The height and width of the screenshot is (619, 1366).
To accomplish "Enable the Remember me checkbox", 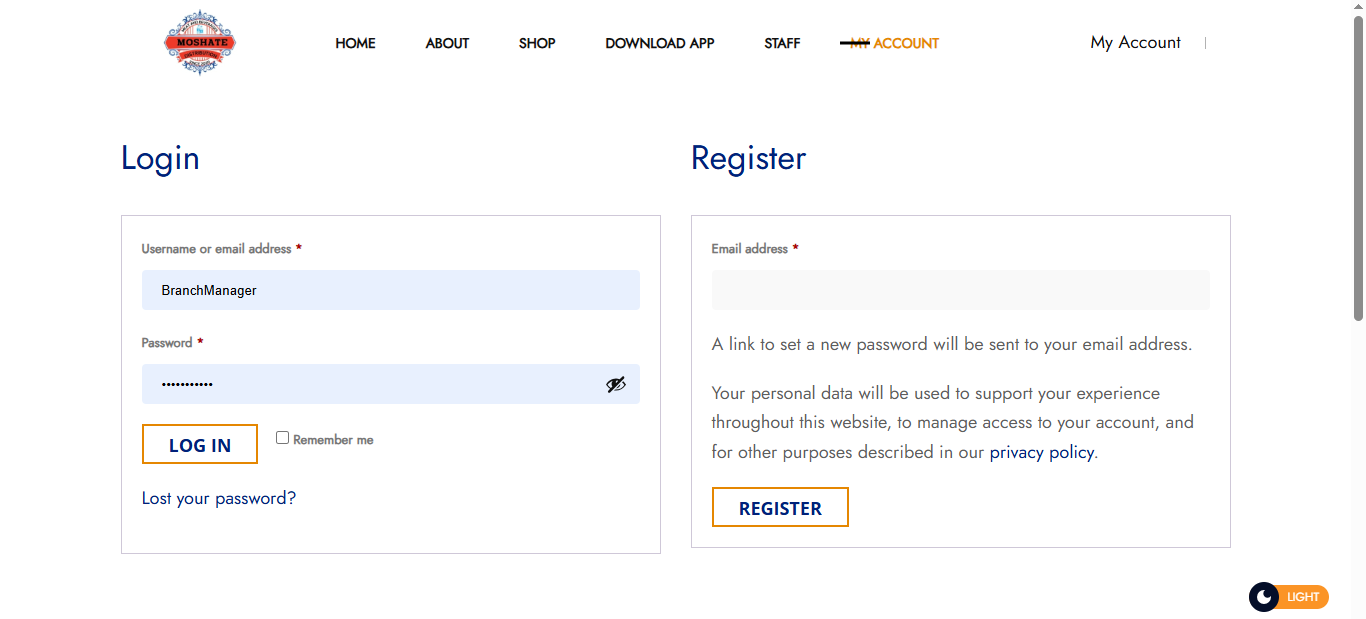I will [x=283, y=438].
